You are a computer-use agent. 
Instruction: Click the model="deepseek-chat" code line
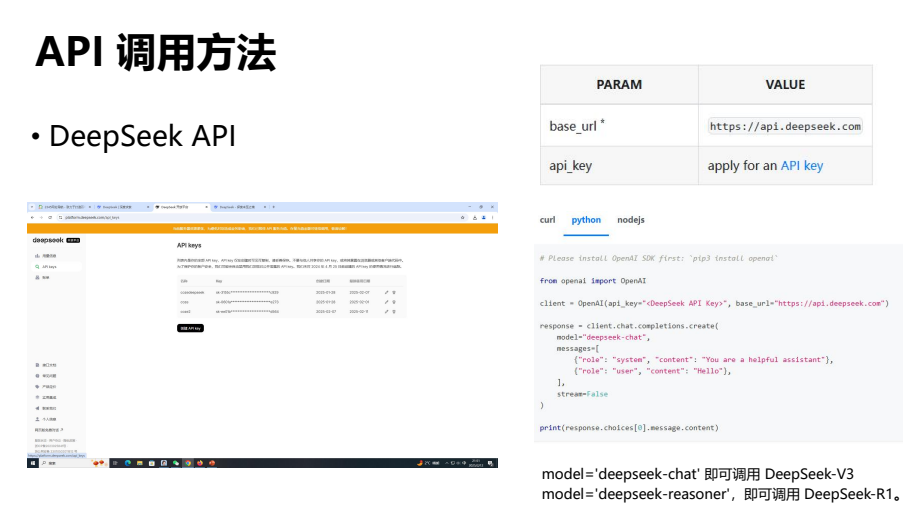click(603, 338)
